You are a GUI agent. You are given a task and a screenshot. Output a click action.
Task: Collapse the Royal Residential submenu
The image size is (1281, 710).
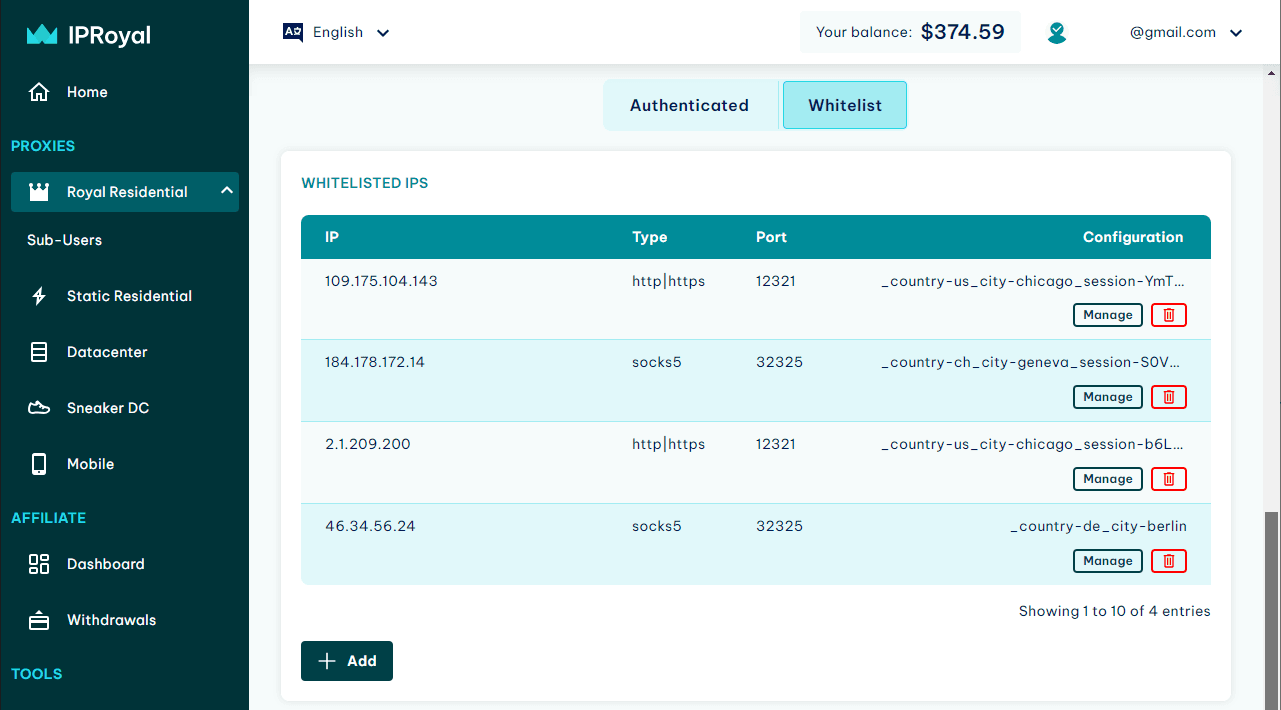coord(227,191)
